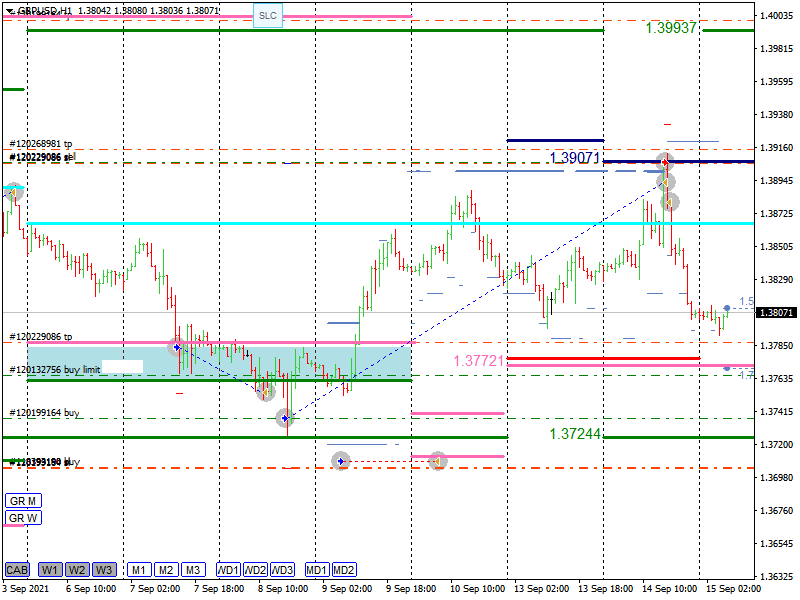Click the orange marker right of the bottom dashed connector
This screenshot has height=600, width=800.
click(x=438, y=461)
